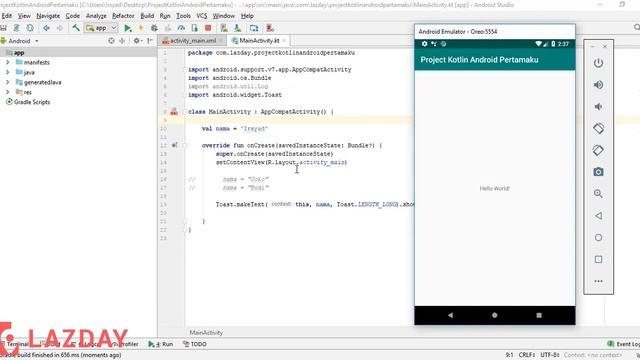Viewport: 640px width, 360px height.
Task: Click the UTF-8 encoding indicator
Action: pyautogui.click(x=550, y=355)
